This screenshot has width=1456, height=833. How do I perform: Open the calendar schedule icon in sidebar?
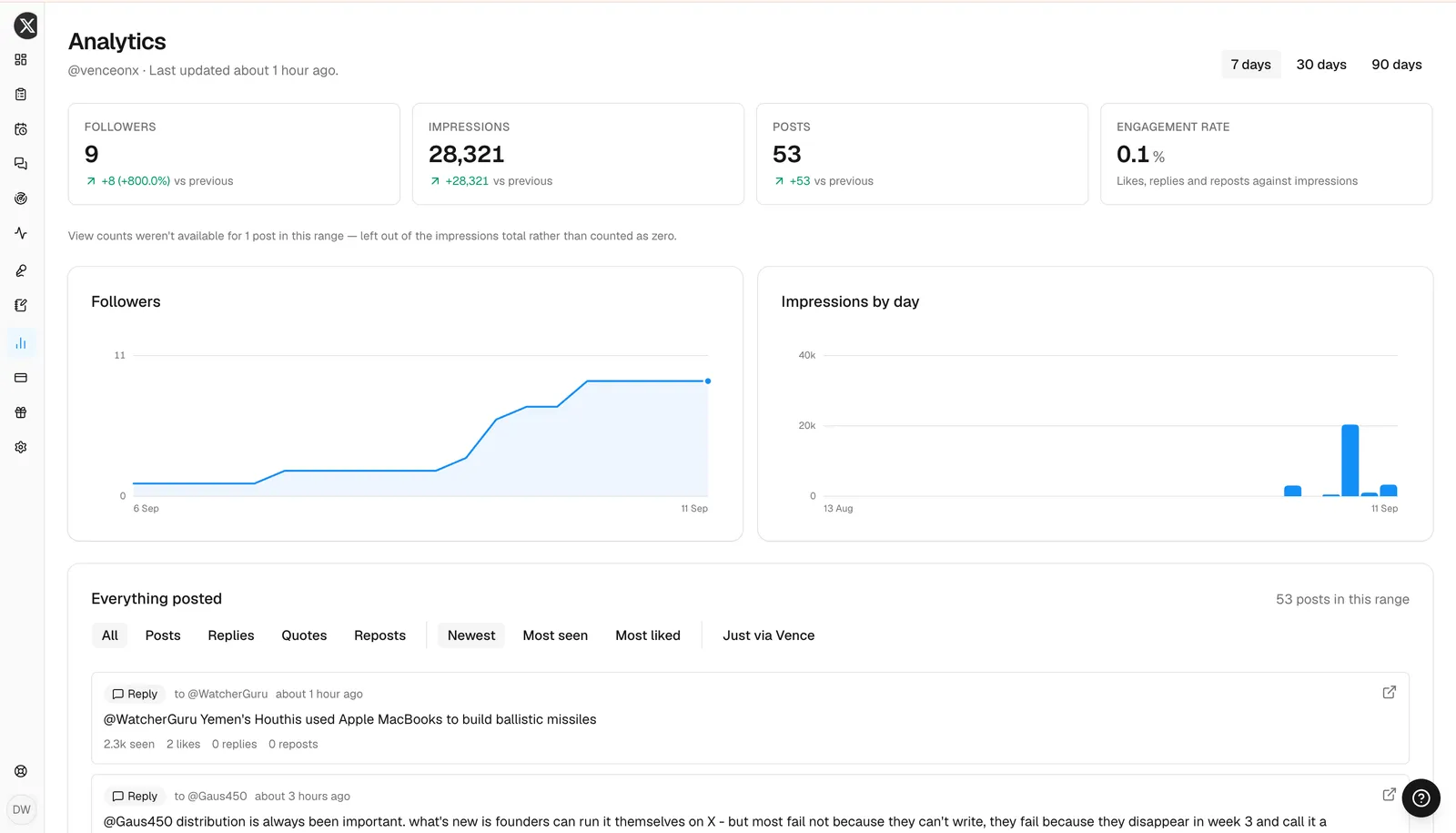coord(21,129)
